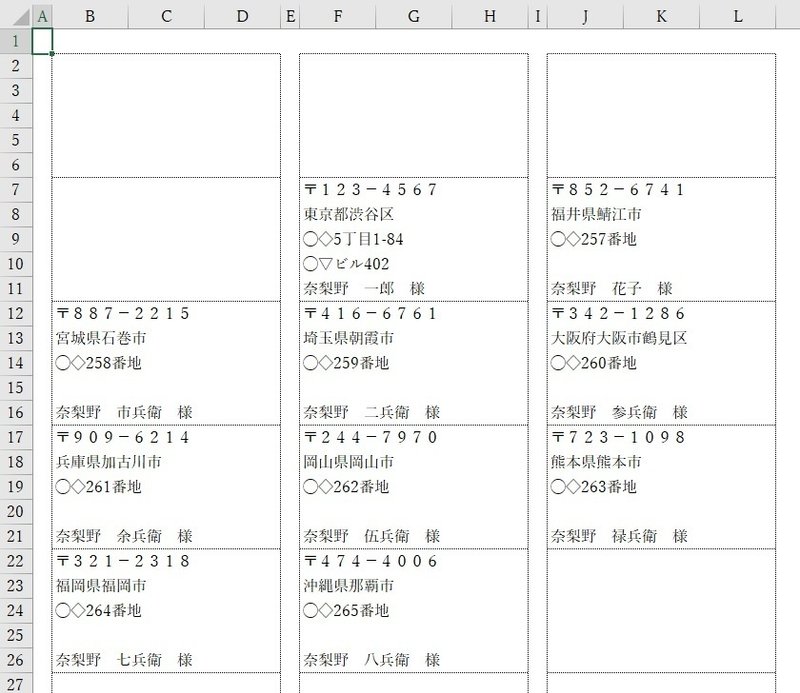
Task: Click the cell ○◇265番地
Action: tap(346, 611)
